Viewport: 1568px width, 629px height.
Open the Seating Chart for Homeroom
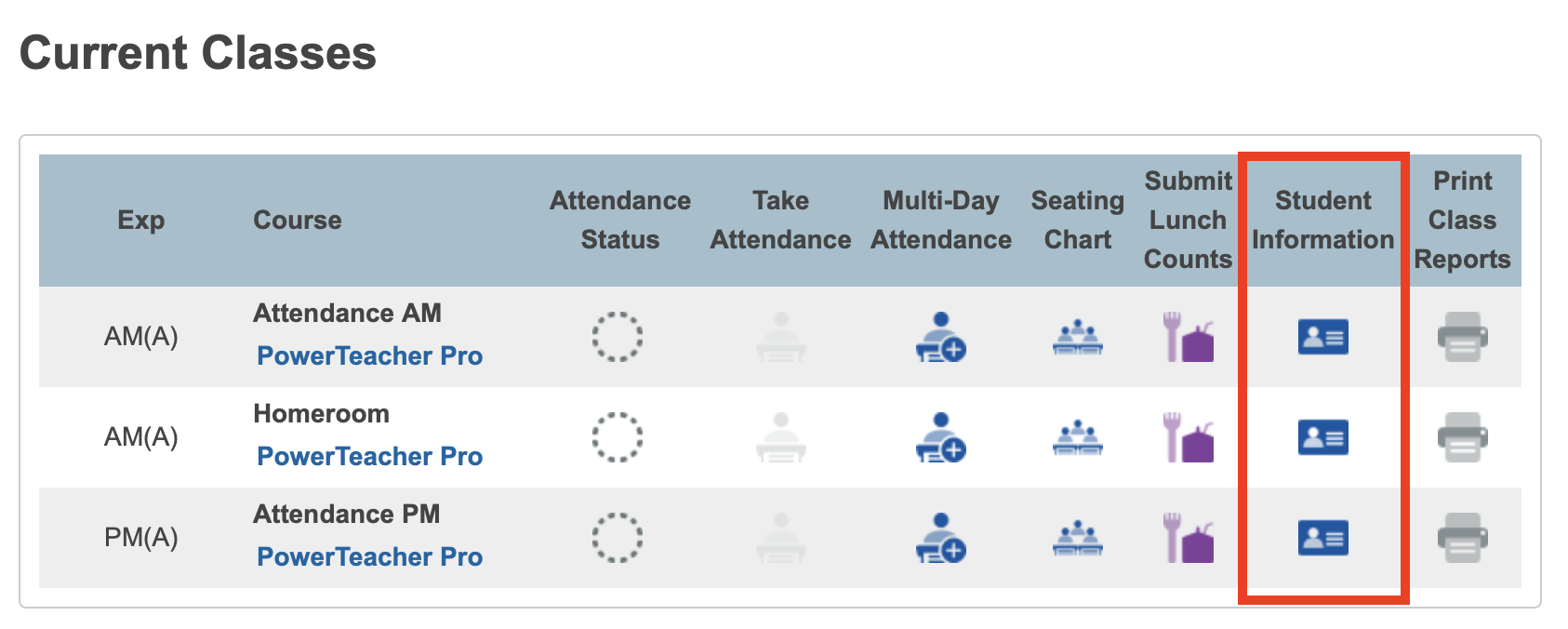1077,438
